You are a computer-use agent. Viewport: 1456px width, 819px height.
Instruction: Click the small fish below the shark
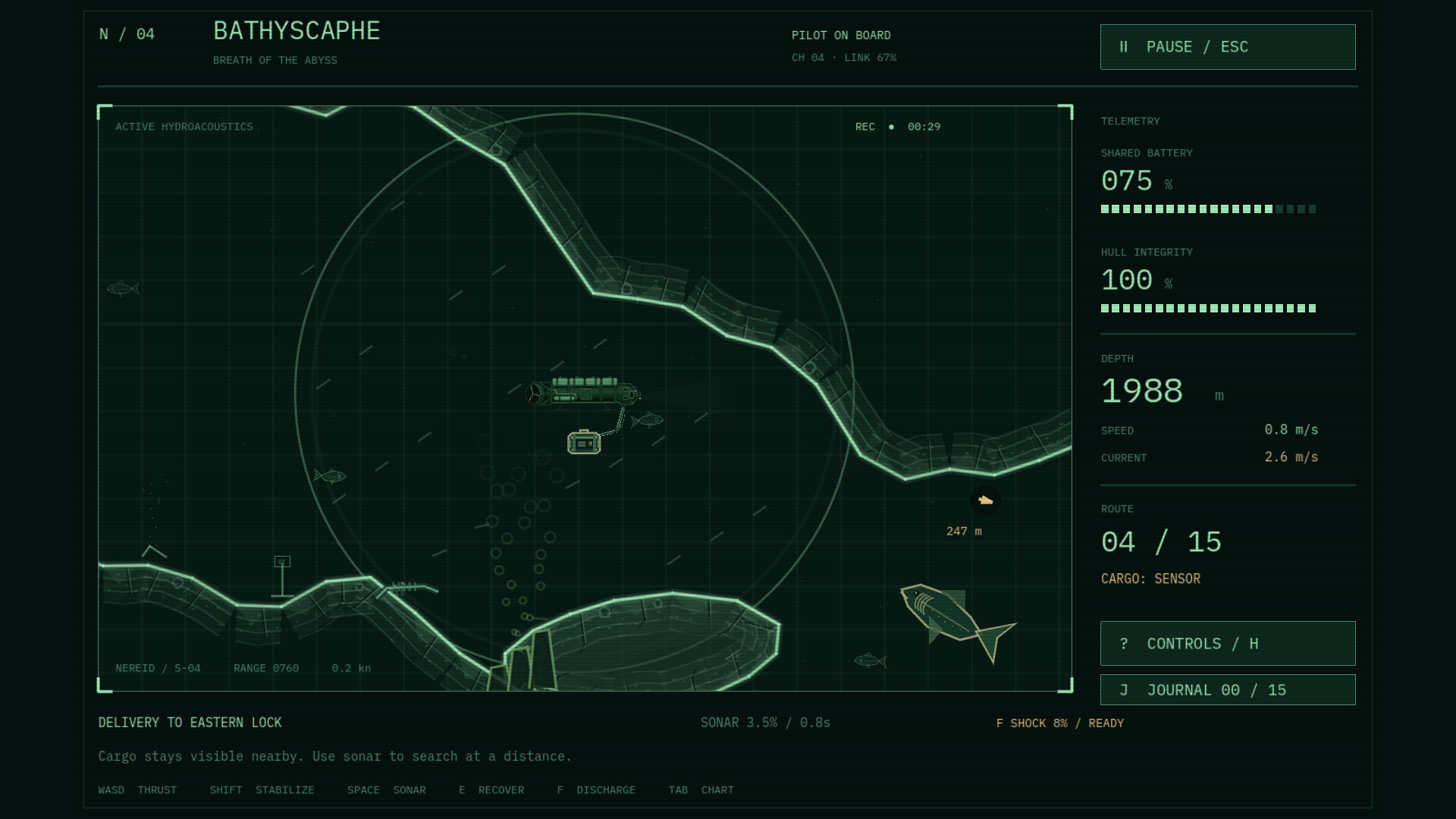[x=870, y=661]
